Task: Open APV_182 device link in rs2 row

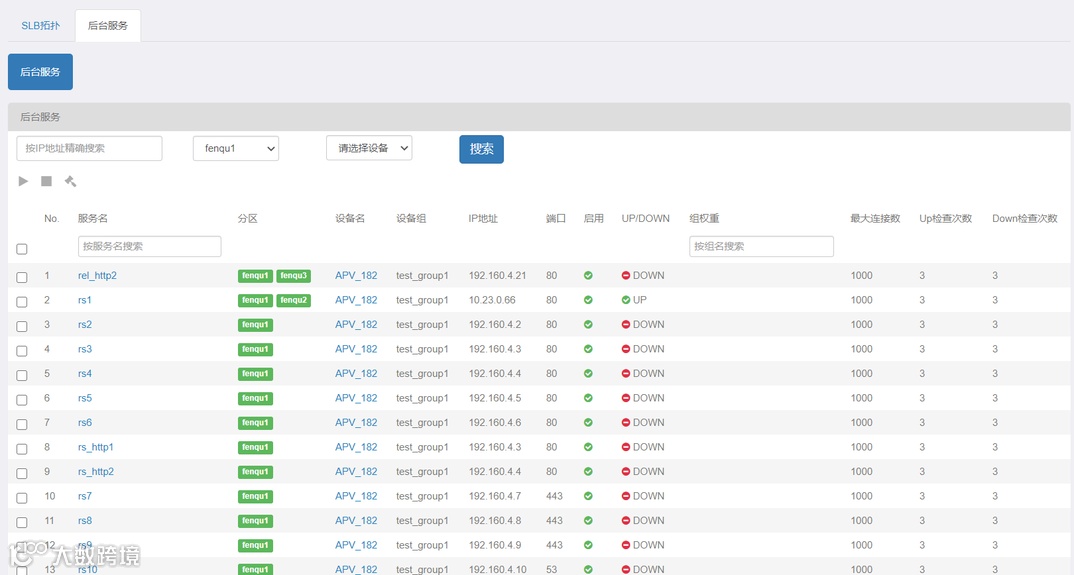Action: [x=356, y=325]
